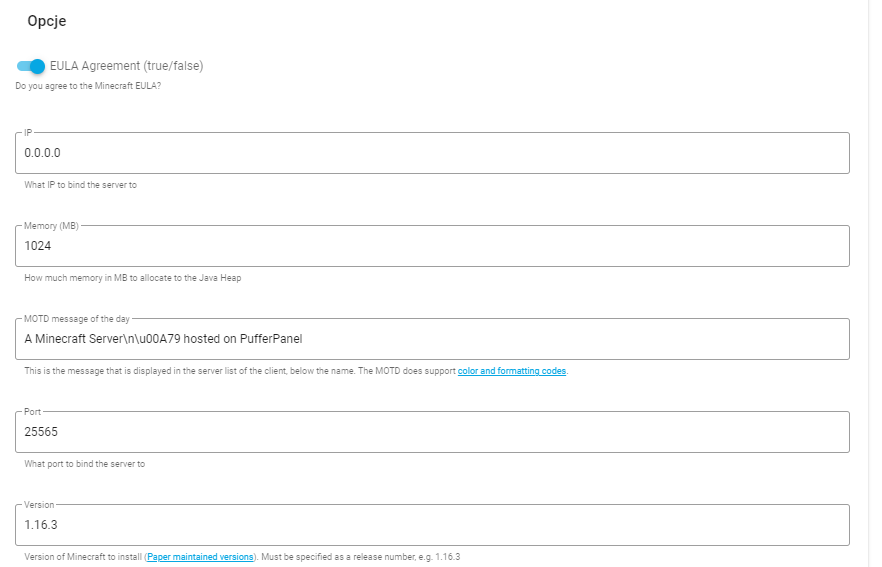Click the 'Do you agree to the Minecraft EULA?' text

[x=88, y=86]
